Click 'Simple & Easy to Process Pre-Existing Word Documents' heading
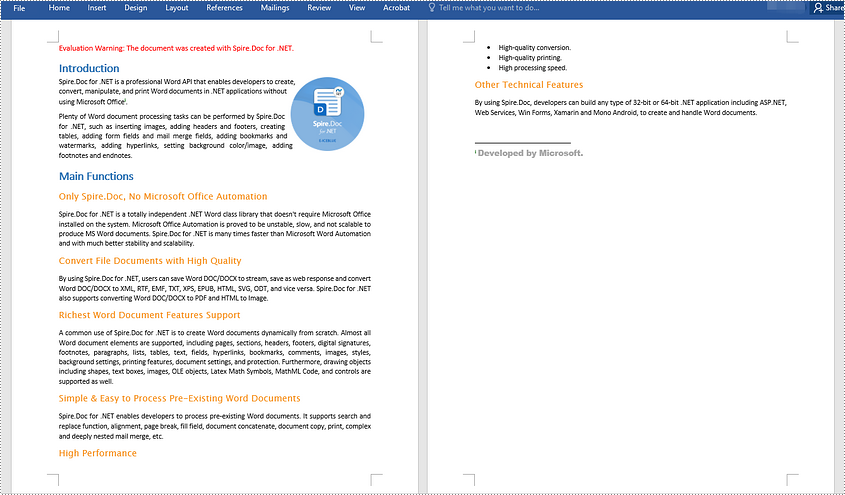 179,399
